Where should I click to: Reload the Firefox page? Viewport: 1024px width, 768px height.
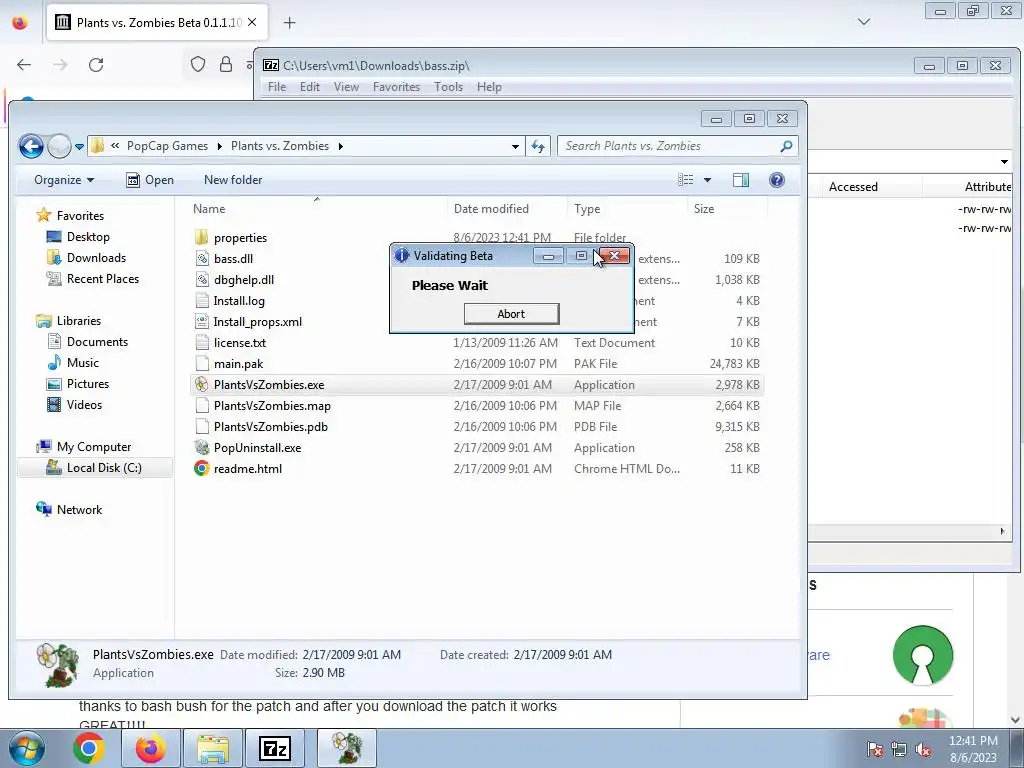(x=96, y=65)
